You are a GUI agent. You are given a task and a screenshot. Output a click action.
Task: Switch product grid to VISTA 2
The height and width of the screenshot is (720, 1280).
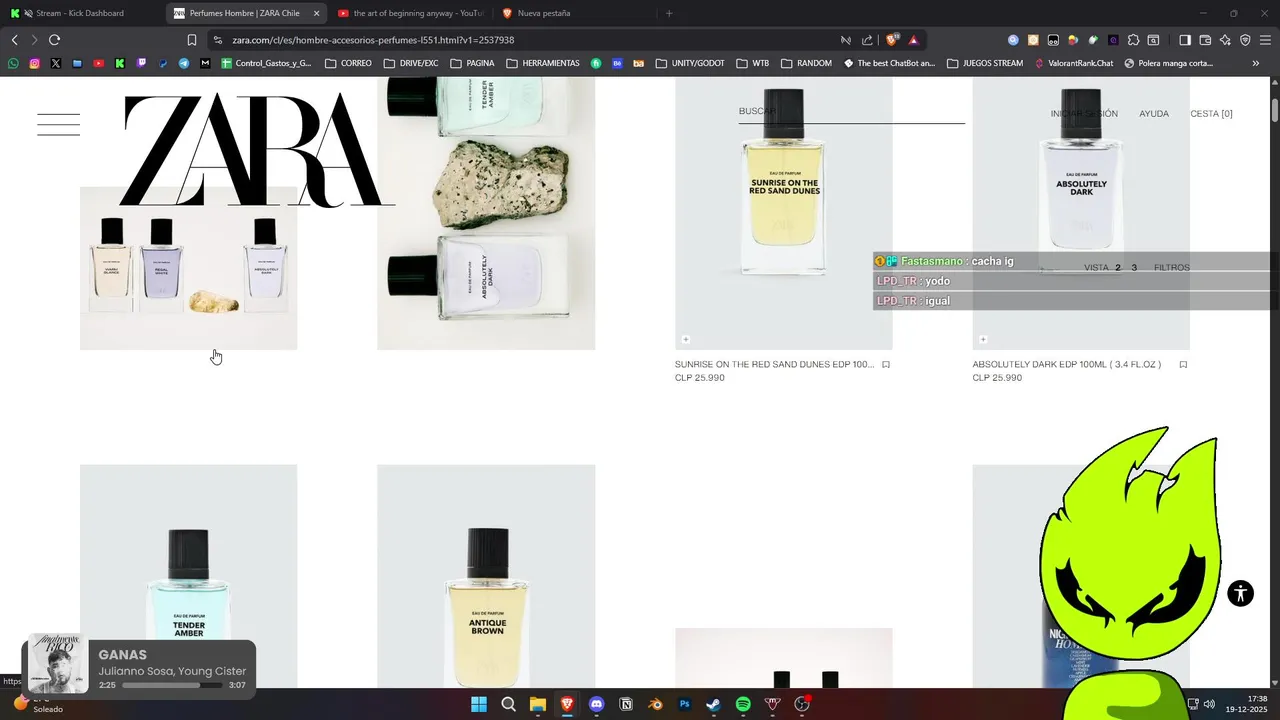(x=1118, y=268)
